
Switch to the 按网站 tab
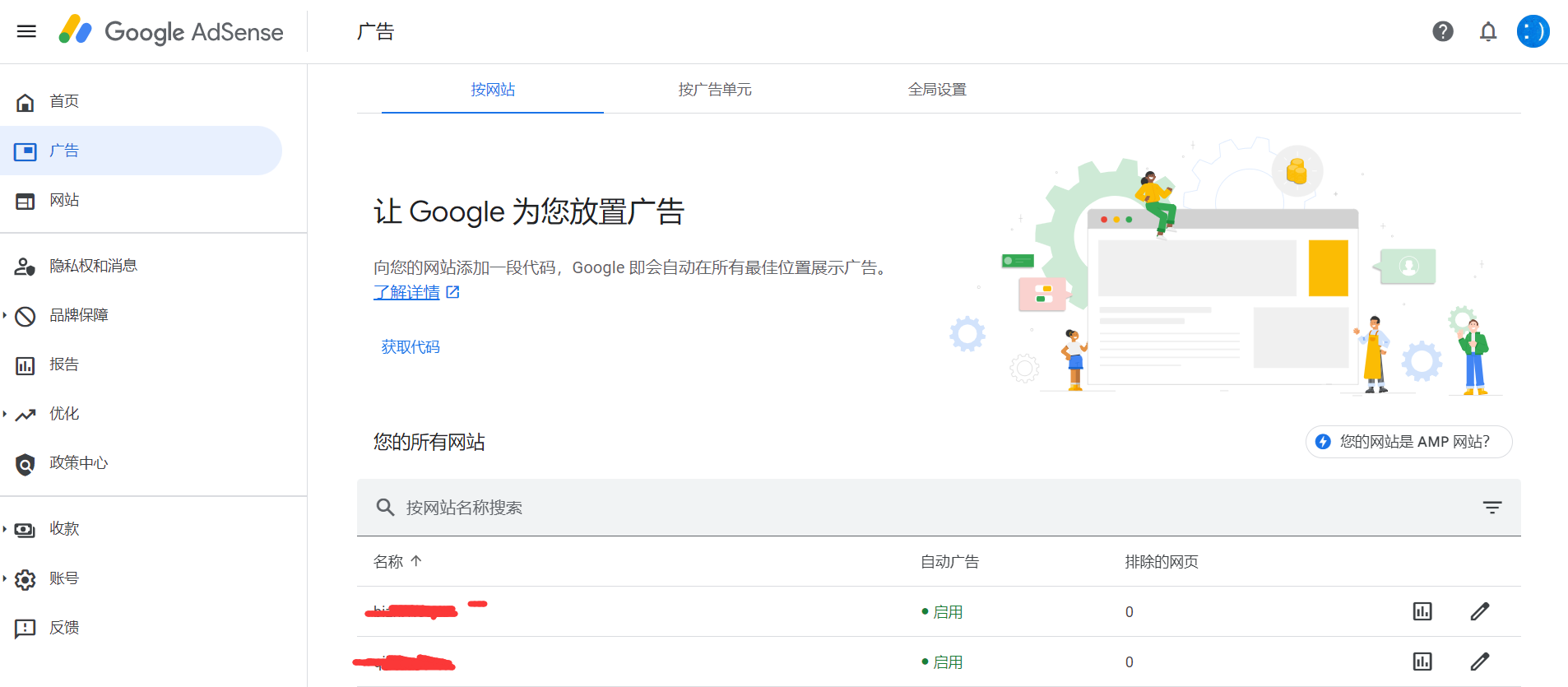click(x=493, y=89)
